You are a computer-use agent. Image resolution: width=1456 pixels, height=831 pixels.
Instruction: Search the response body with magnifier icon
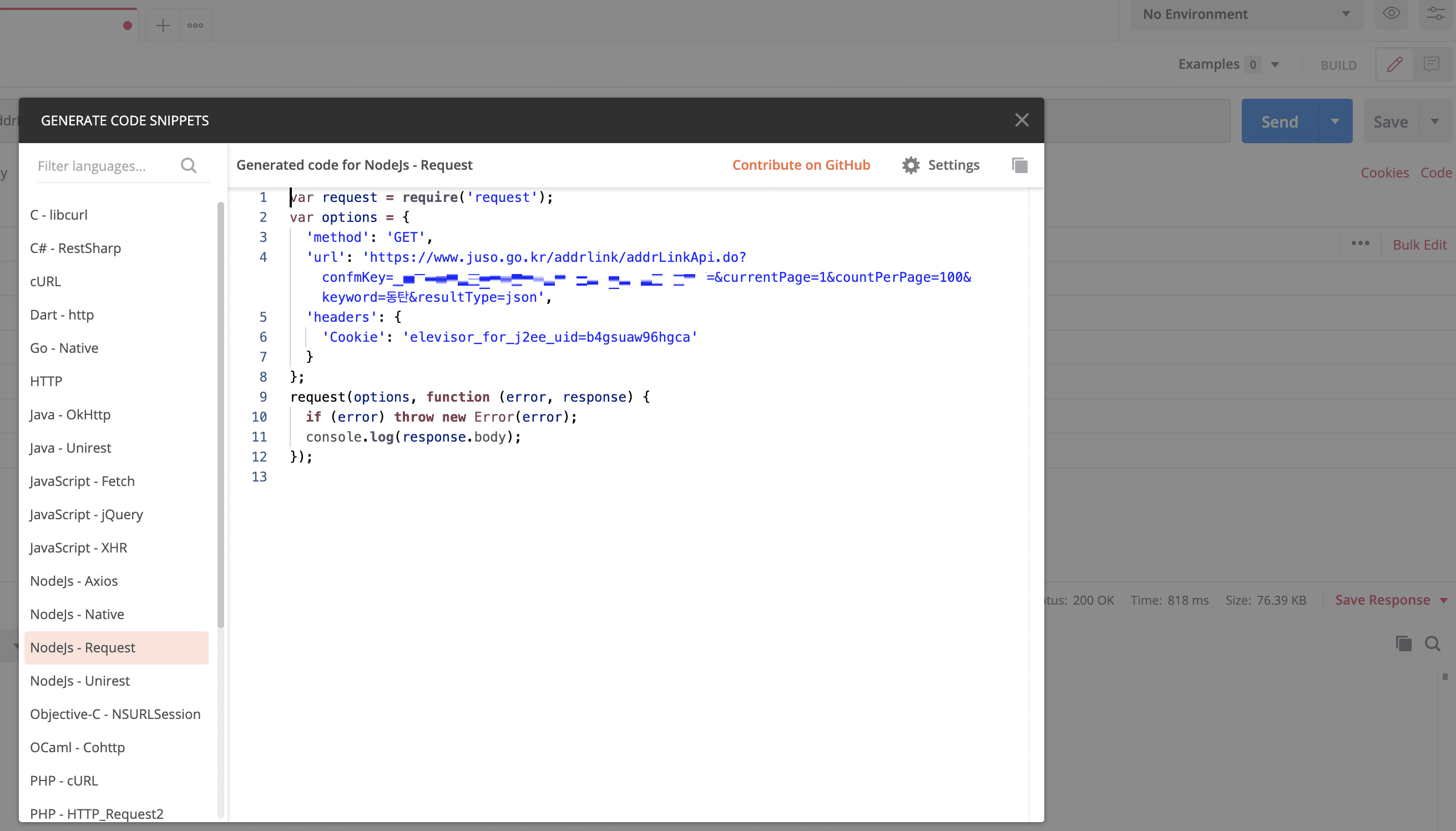coord(1432,644)
